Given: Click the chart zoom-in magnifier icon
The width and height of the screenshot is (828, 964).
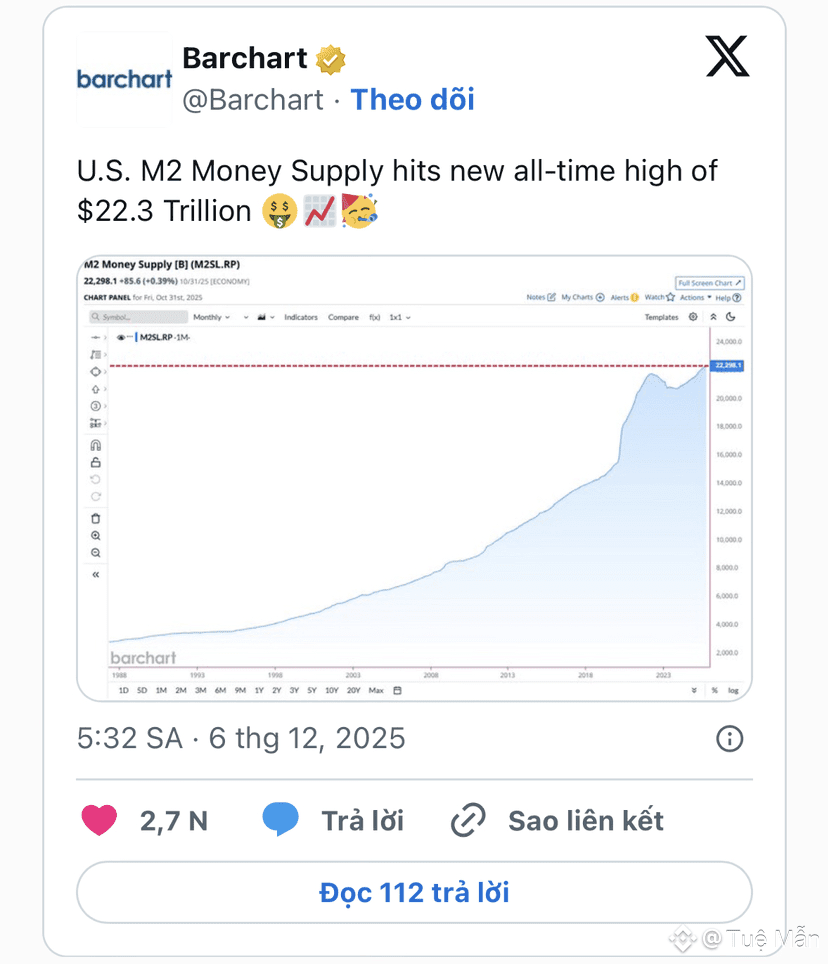Looking at the screenshot, I should (96, 536).
